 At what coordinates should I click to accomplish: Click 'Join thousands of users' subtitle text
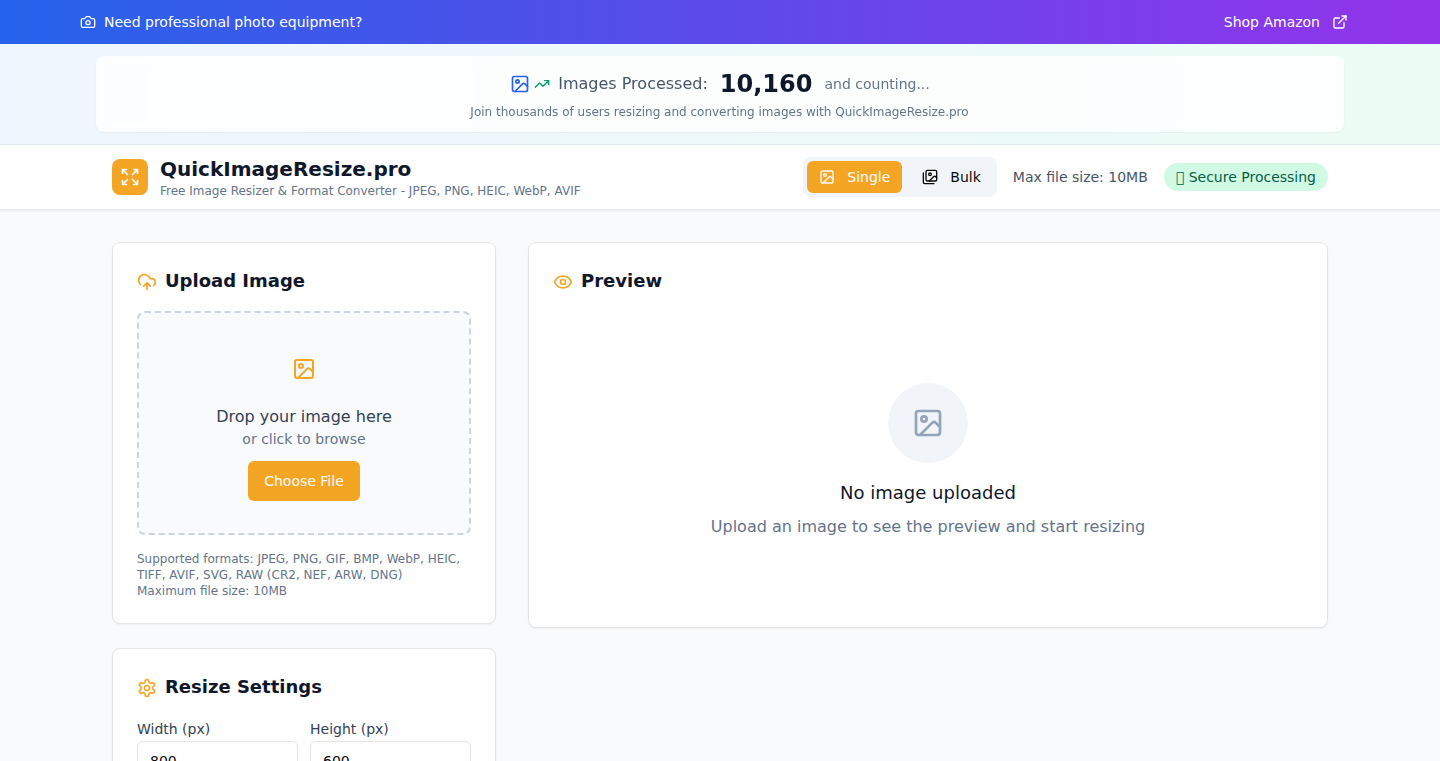click(x=719, y=112)
